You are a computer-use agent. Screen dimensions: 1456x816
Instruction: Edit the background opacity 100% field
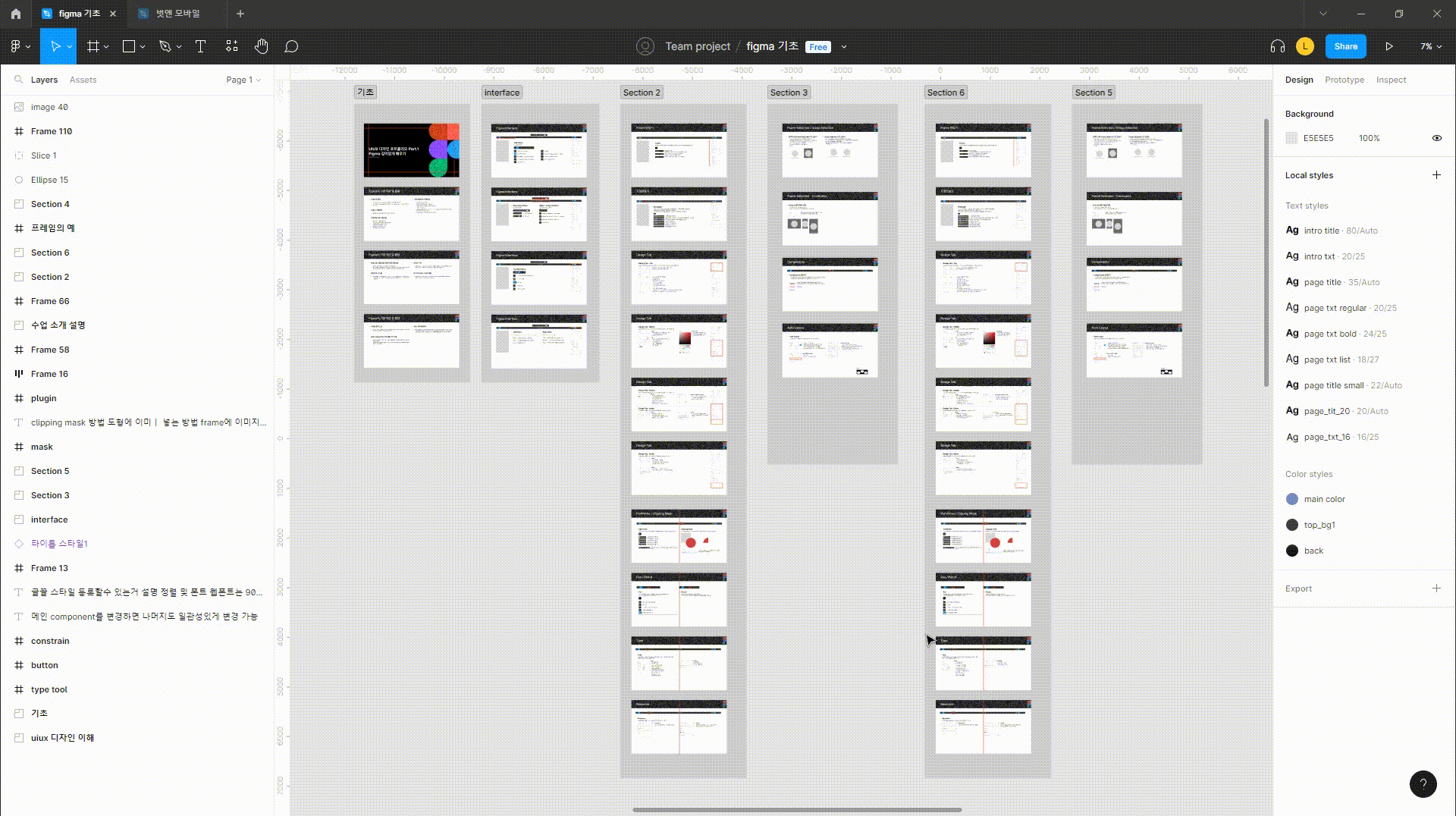click(x=1369, y=138)
